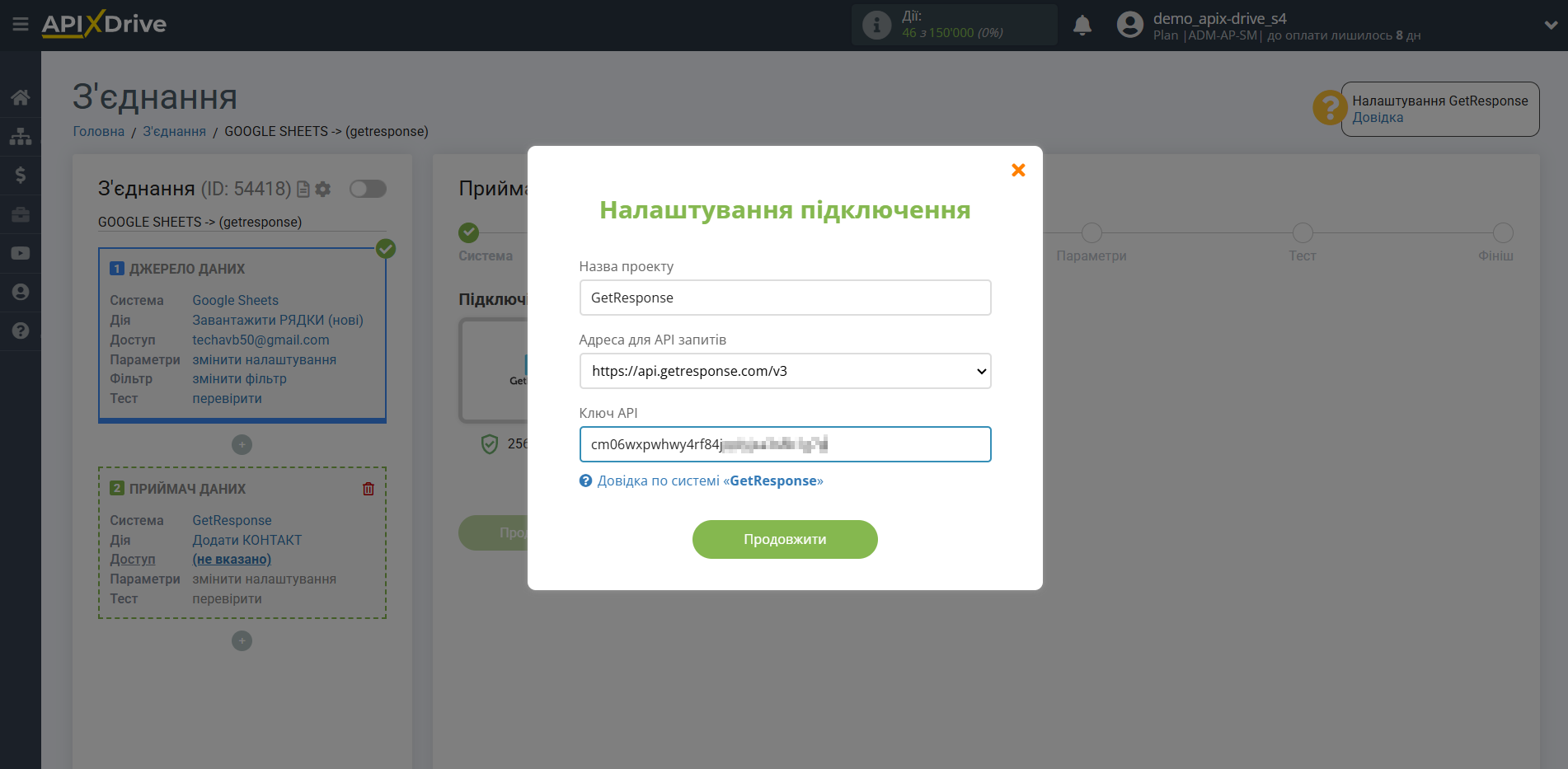Screen dimensions: 1568x769
Task: Open the hamburger menu
Action: point(21,25)
